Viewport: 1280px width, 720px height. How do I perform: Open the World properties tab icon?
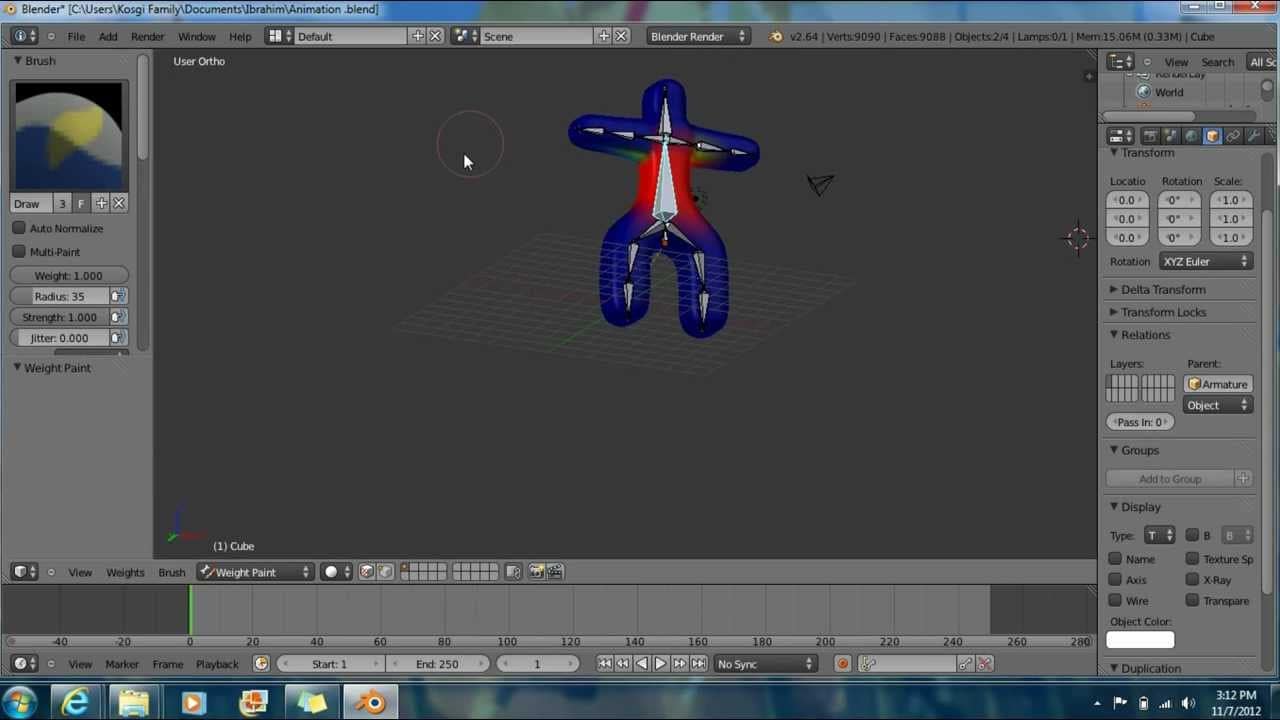point(1191,136)
